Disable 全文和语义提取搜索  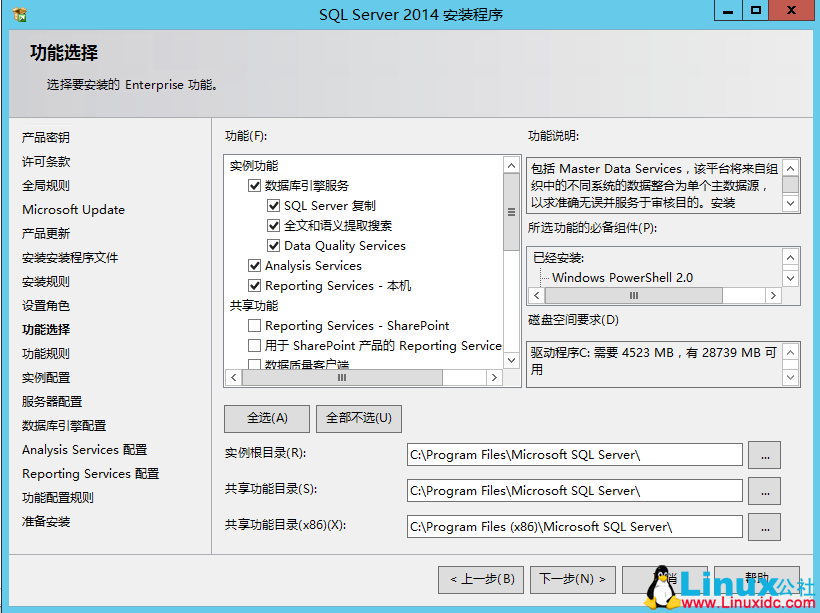click(272, 225)
